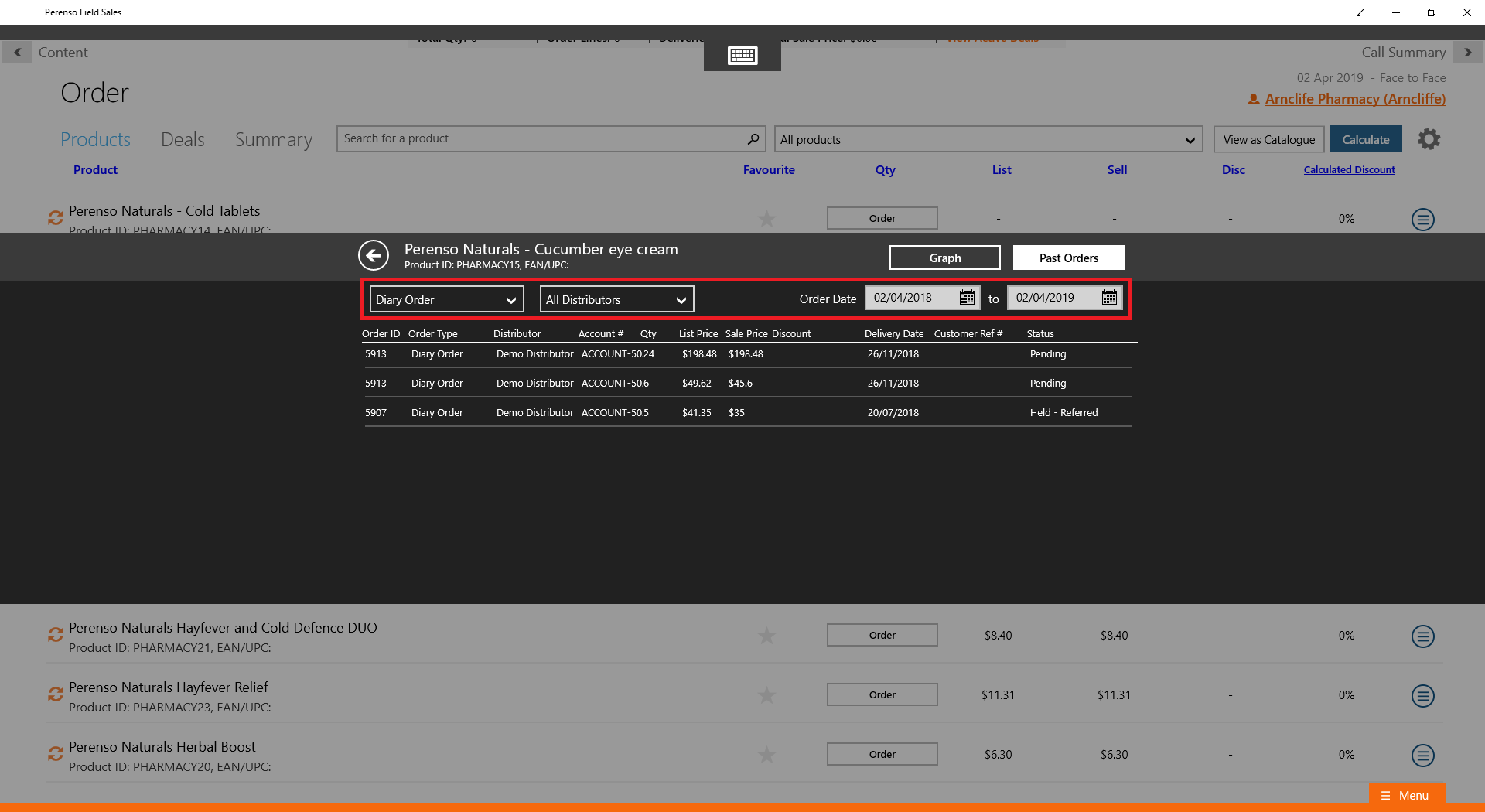Sort by Sell column header
1485x812 pixels.
[1117, 169]
